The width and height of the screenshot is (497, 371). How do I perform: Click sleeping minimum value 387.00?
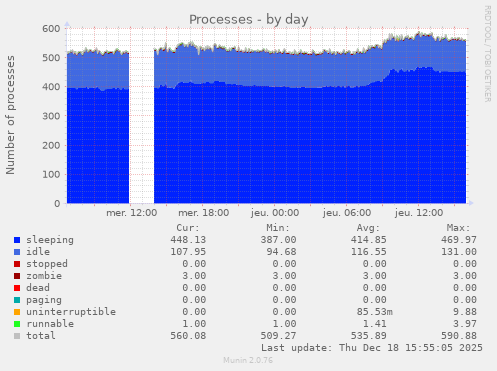[278, 240]
